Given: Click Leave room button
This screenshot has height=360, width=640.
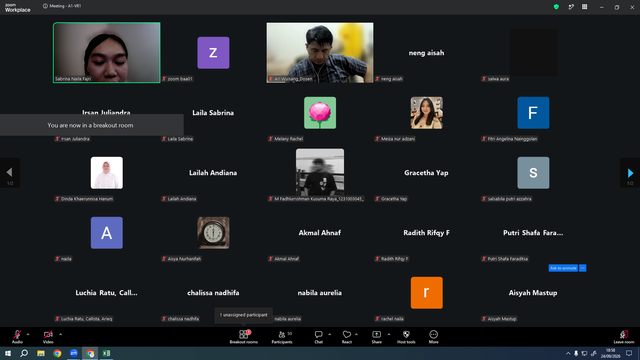Looking at the screenshot, I should [x=624, y=337].
